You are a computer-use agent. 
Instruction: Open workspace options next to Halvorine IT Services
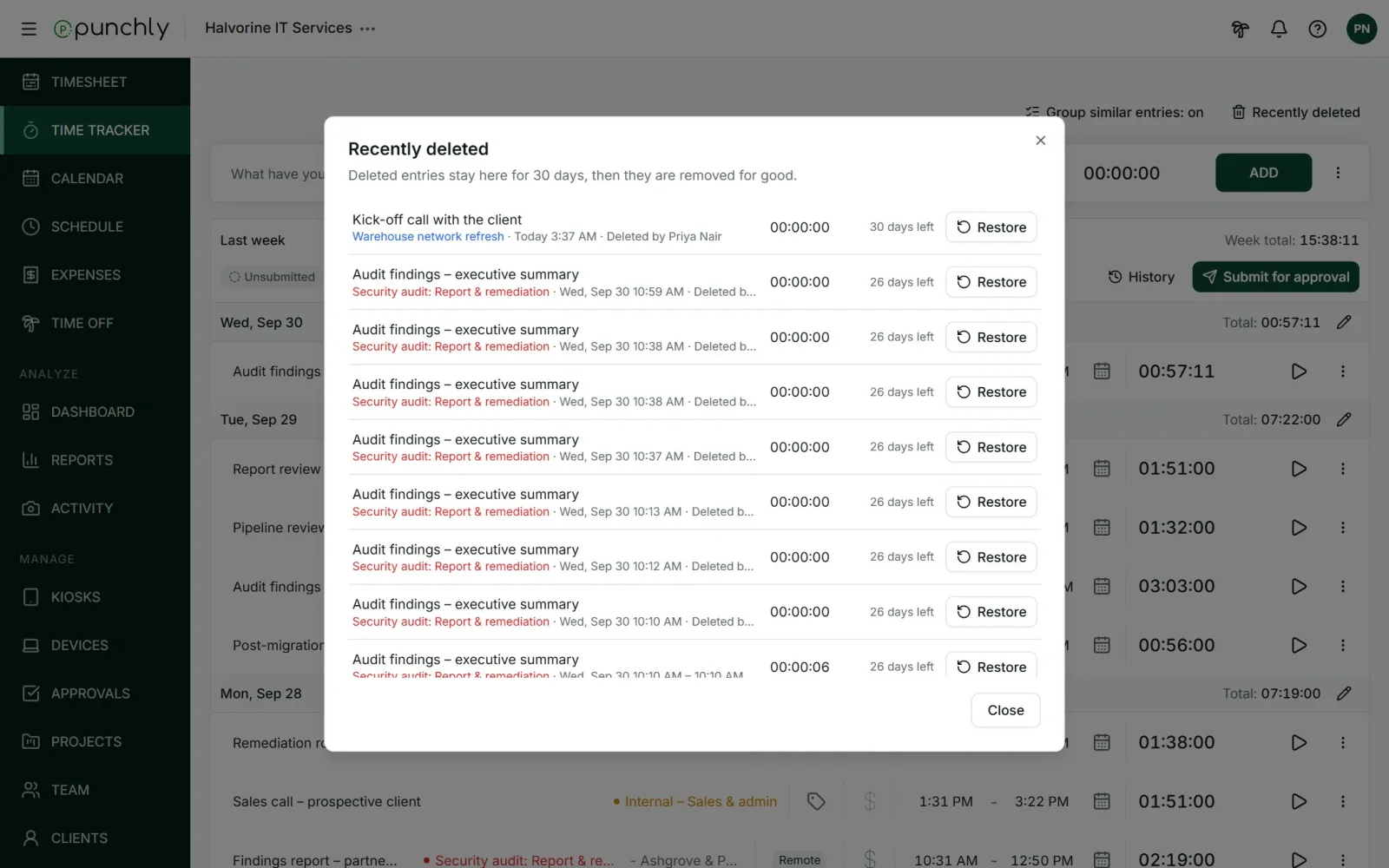368,29
